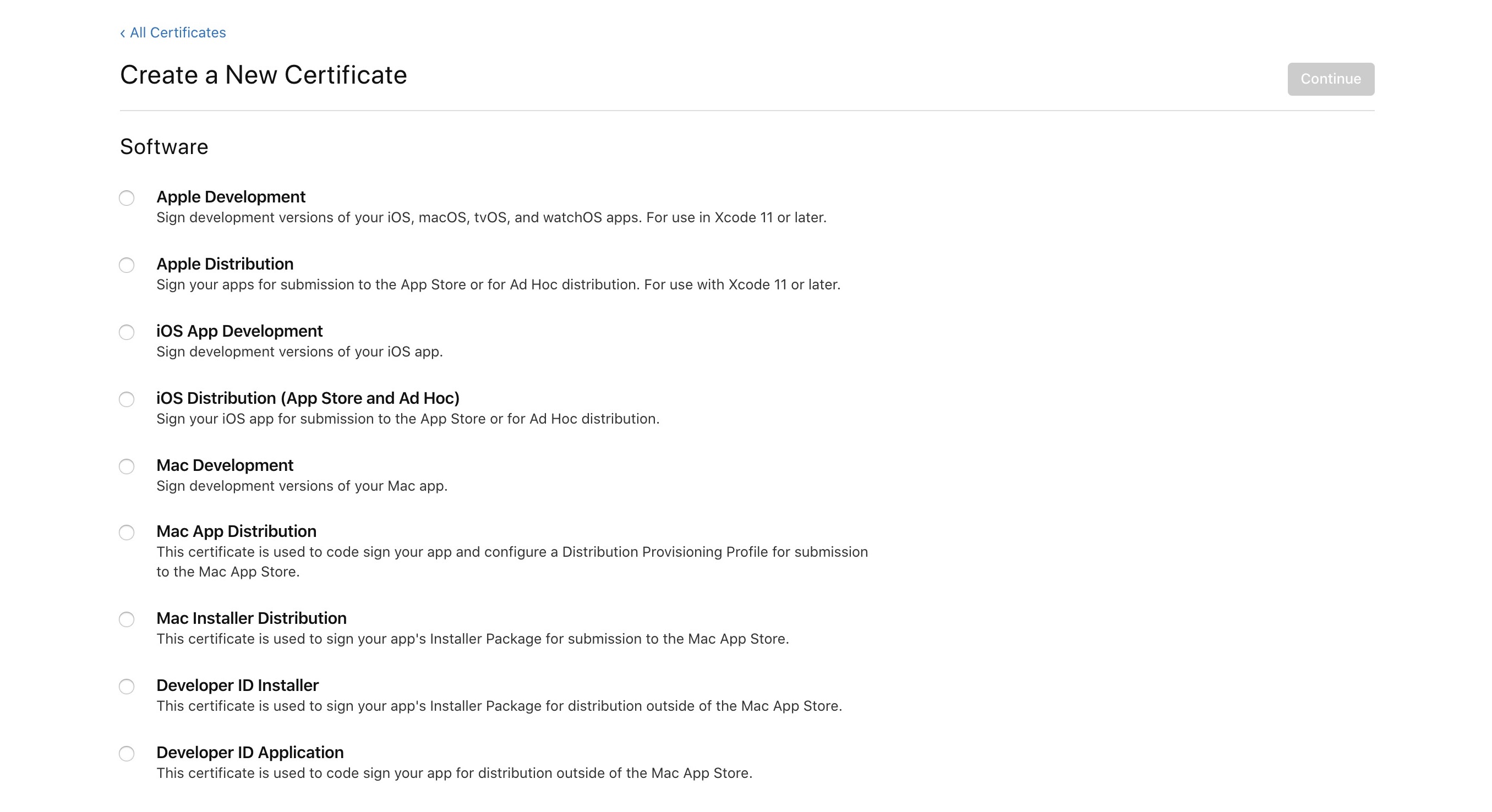The width and height of the screenshot is (1492, 812).
Task: Pick the Mac Development certificate option
Action: tap(127, 466)
